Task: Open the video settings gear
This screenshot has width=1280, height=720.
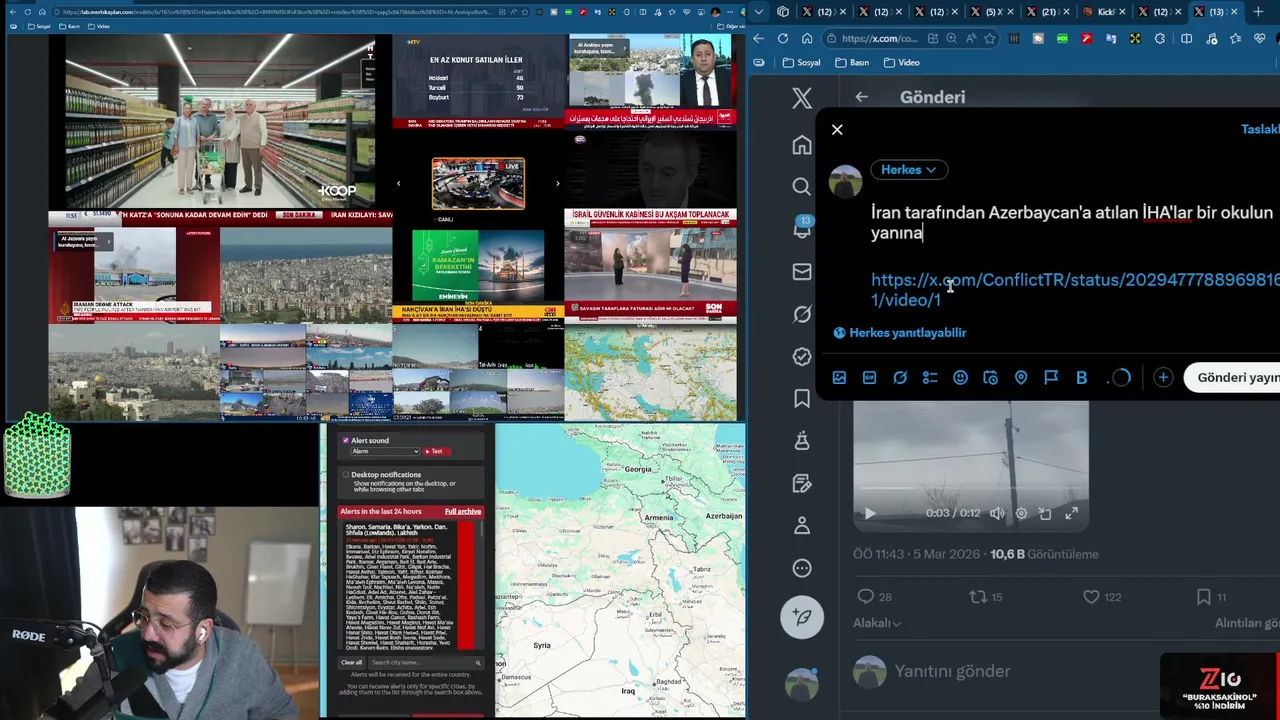Action: (1021, 513)
